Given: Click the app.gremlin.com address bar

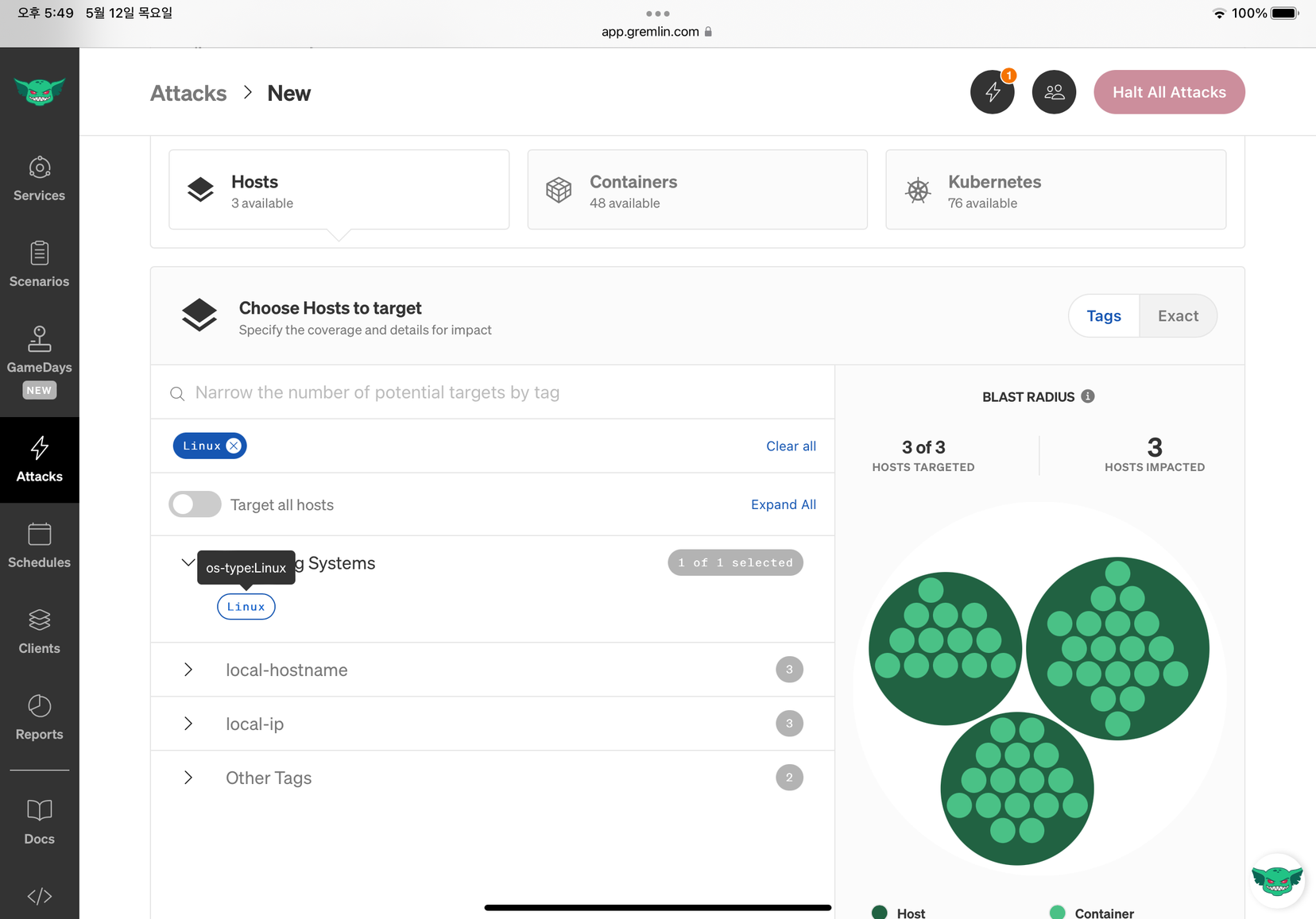Looking at the screenshot, I should (x=657, y=32).
